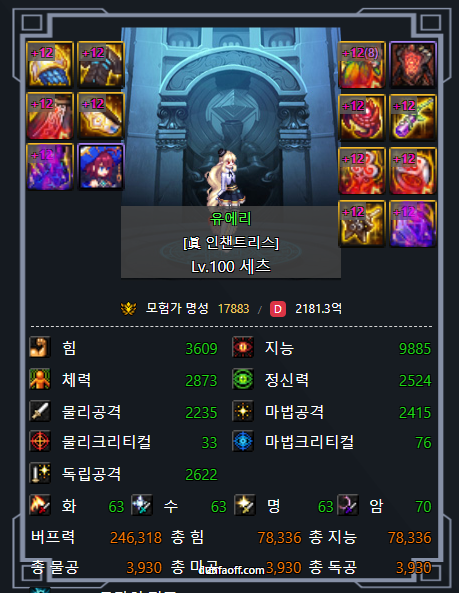This screenshot has height=593, width=459.
Task: Click the 독립공격 stat icon
Action: pos(40,473)
